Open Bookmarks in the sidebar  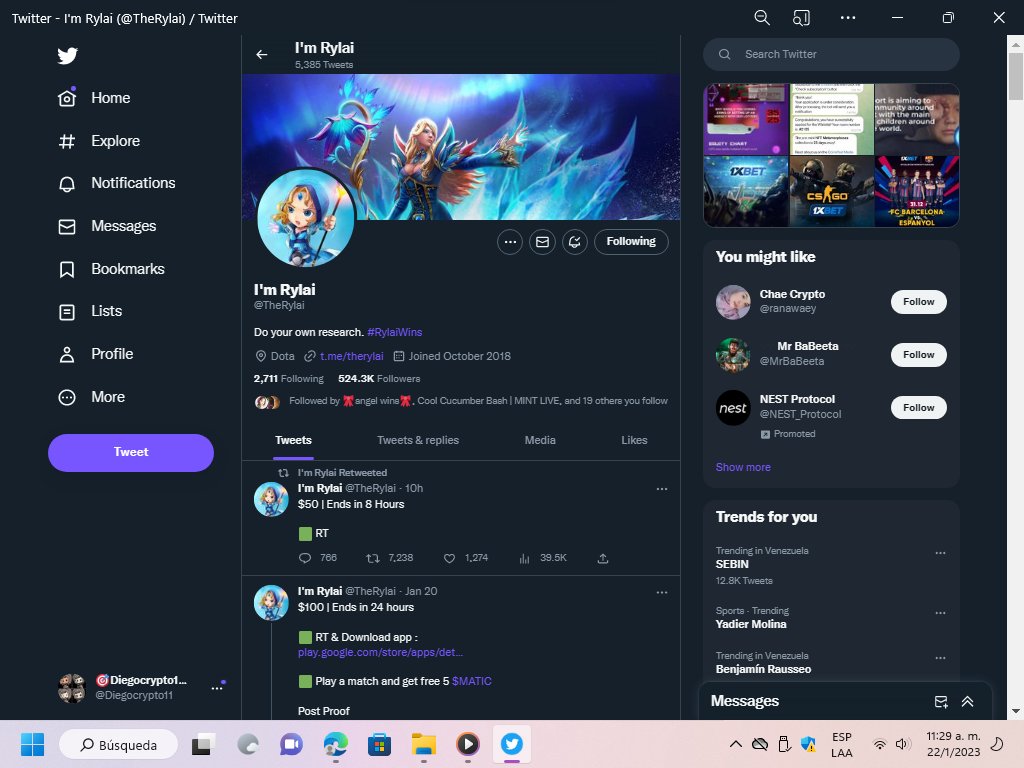click(x=111, y=269)
